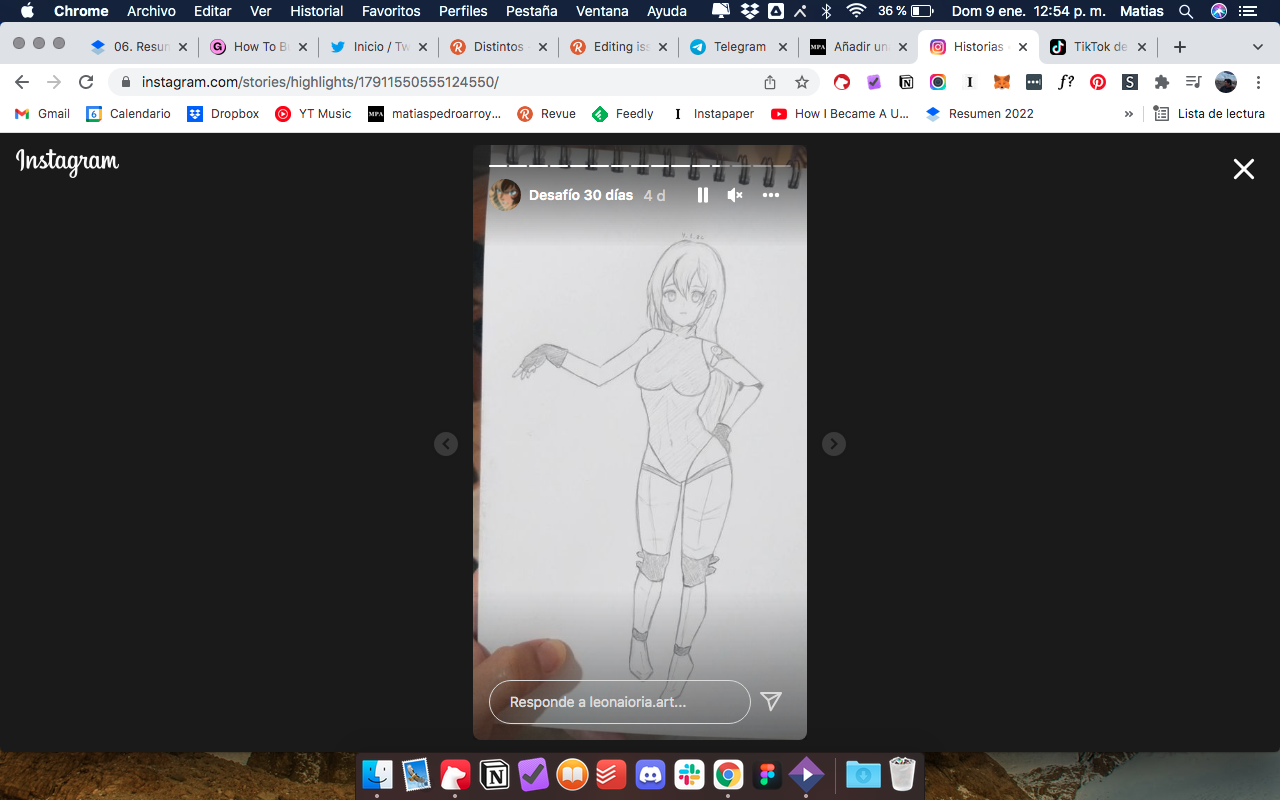Switch to the 'Distintos' tab
This screenshot has height=800, width=1280.
[x=498, y=47]
